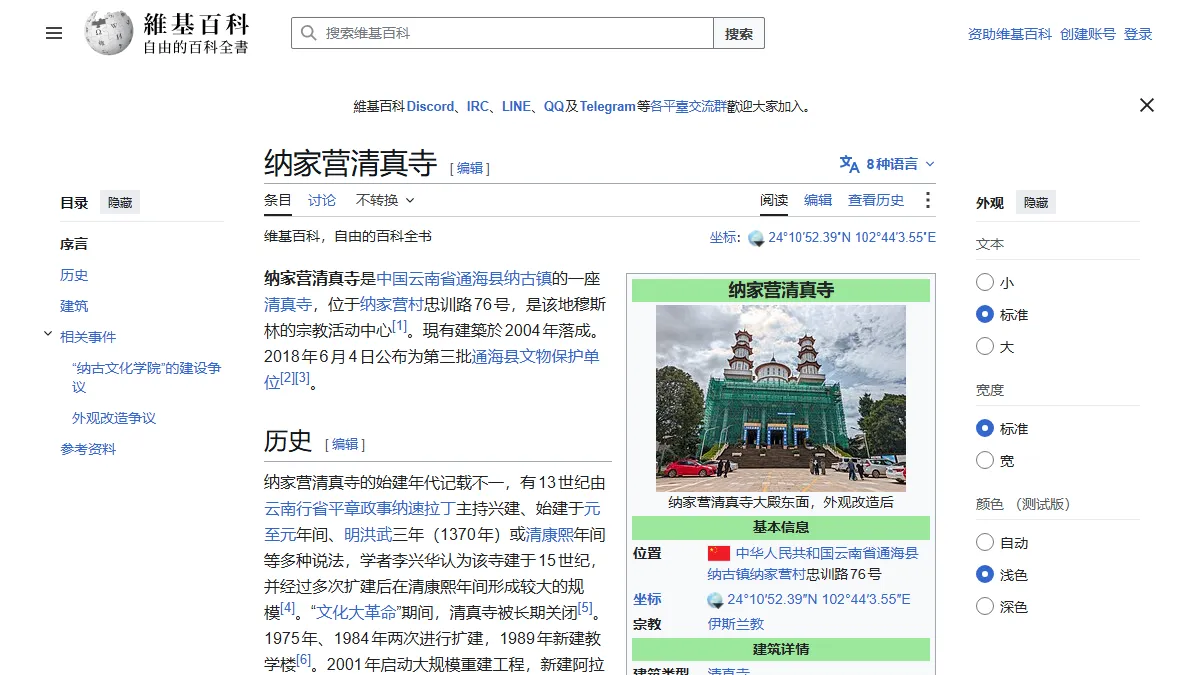Open the LINE link in the banner

point(516,106)
